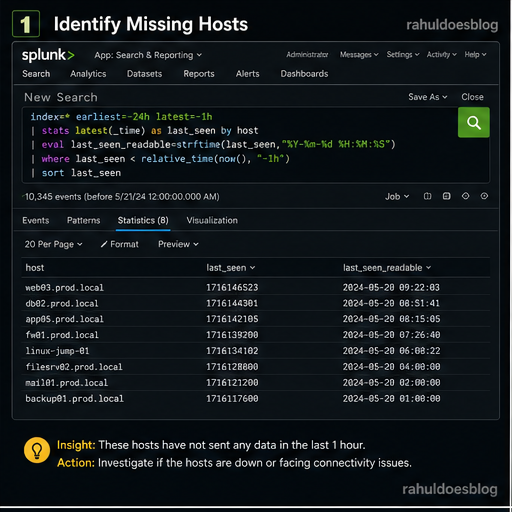Image resolution: width=512 pixels, height=512 pixels.
Task: Open the Alerts nav item
Action: [247, 74]
